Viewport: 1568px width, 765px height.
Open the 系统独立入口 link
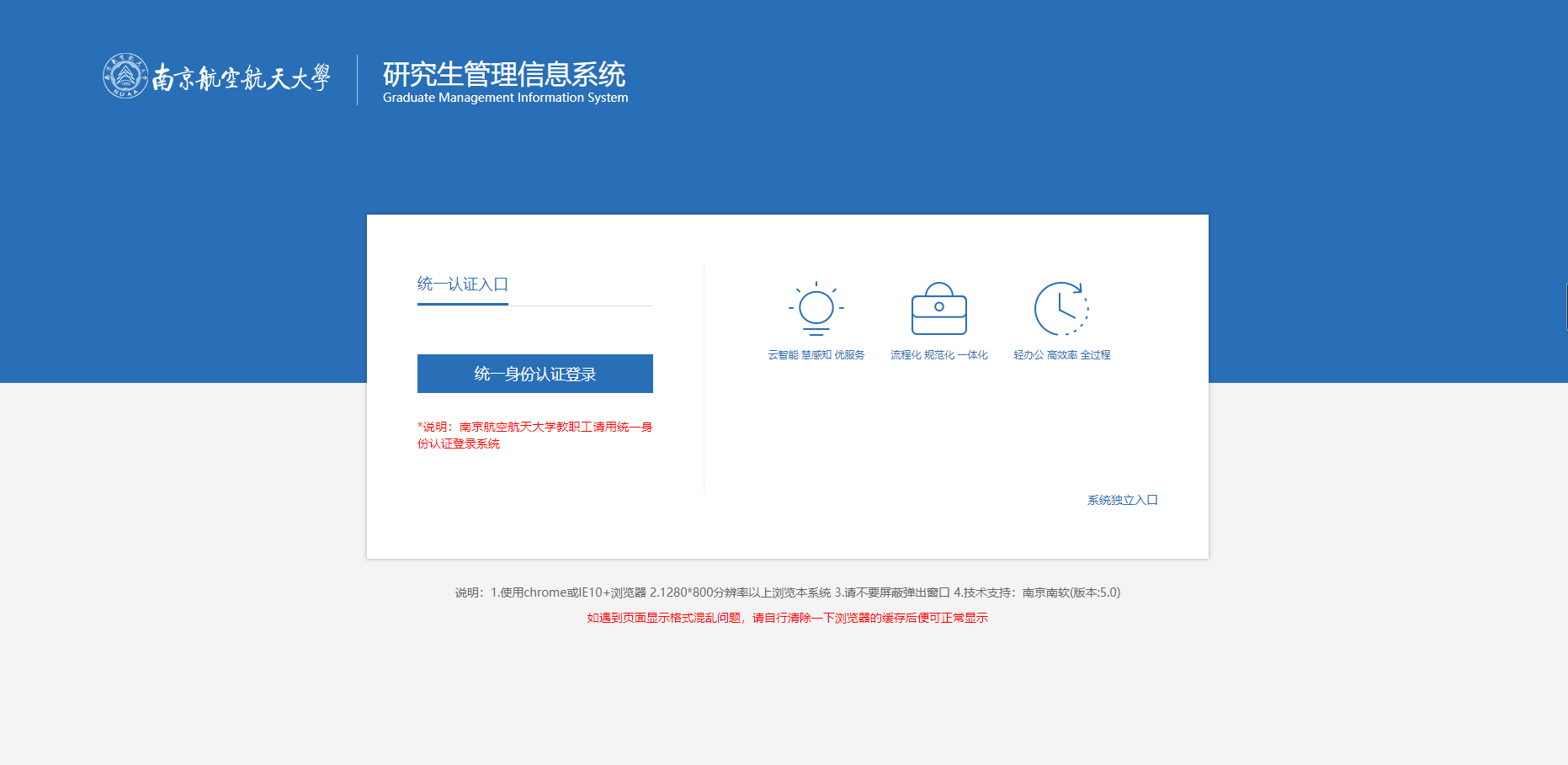click(x=1122, y=500)
